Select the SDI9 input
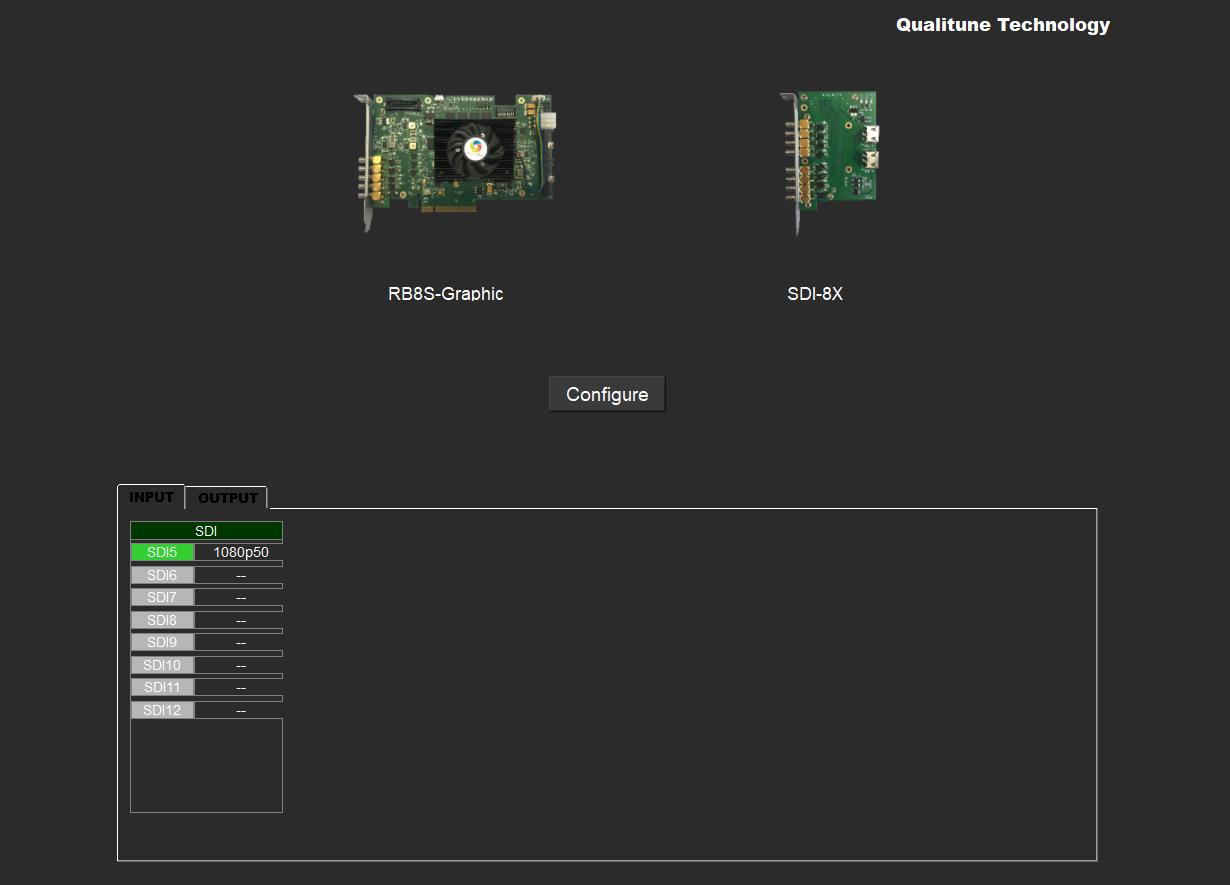Screen dimensions: 1230x885 [x=162, y=642]
